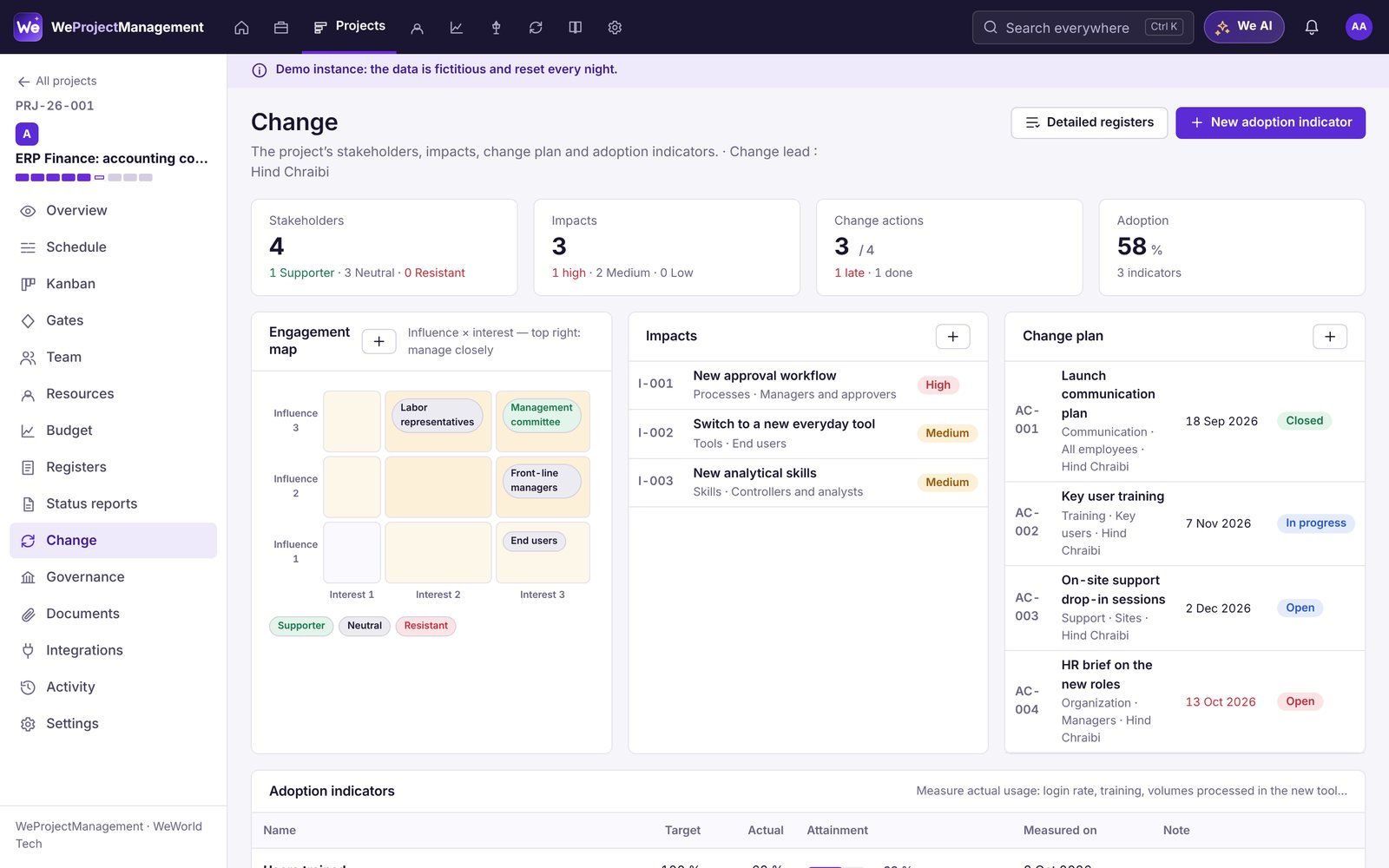
Task: Add an impact with the Impacts plus button
Action: click(952, 336)
